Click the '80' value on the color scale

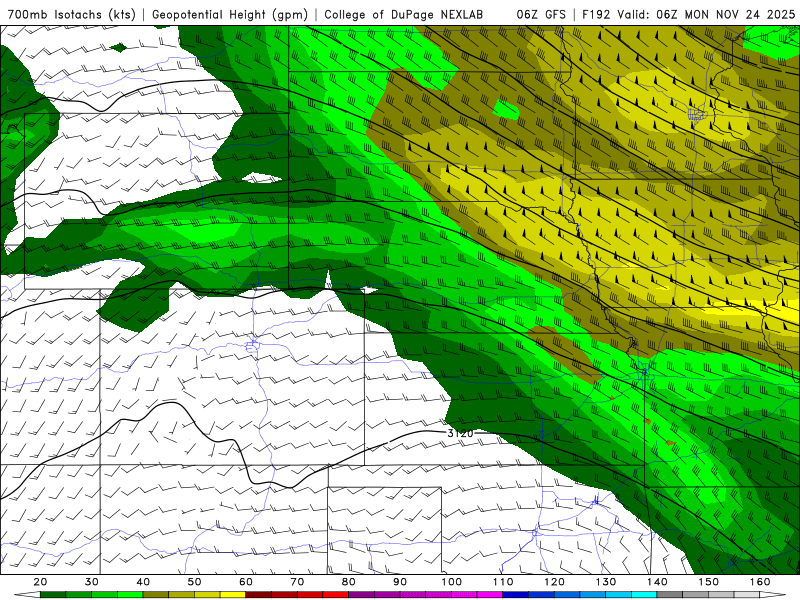[x=348, y=582]
